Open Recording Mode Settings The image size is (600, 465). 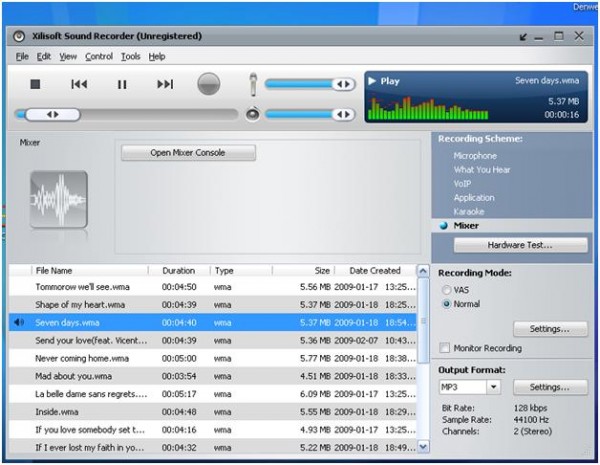pyautogui.click(x=550, y=329)
